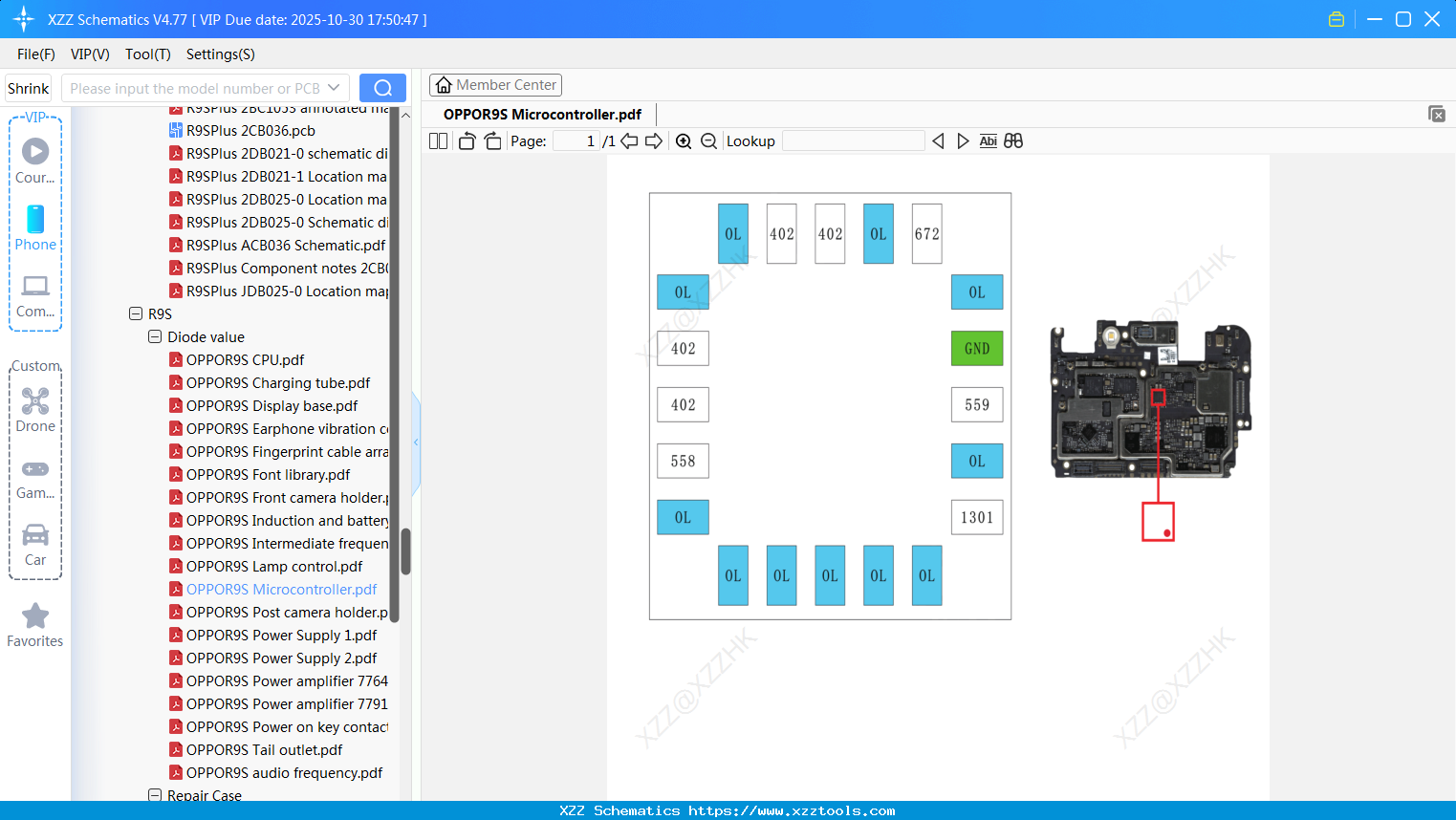Select the 558 pin value
This screenshot has width=1456, height=820.
coord(683,462)
